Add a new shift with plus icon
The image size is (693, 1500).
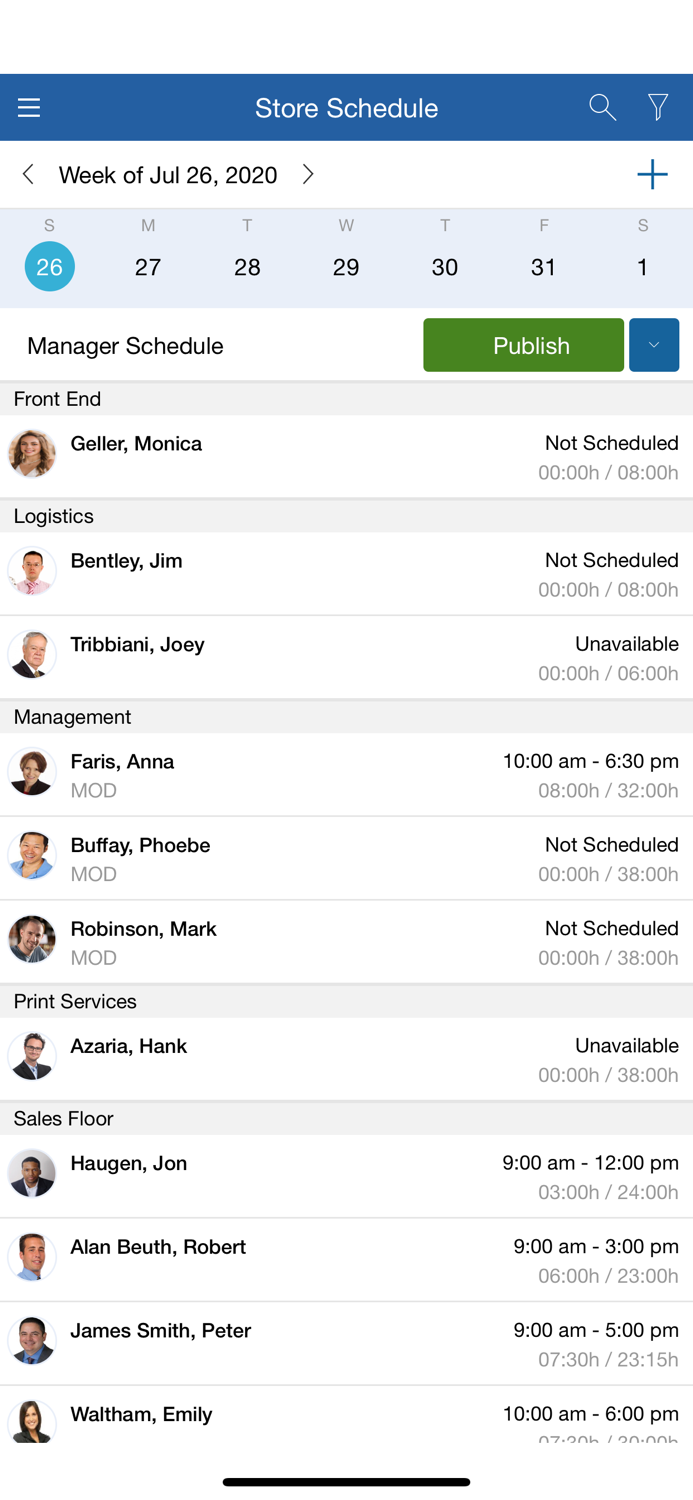652,175
